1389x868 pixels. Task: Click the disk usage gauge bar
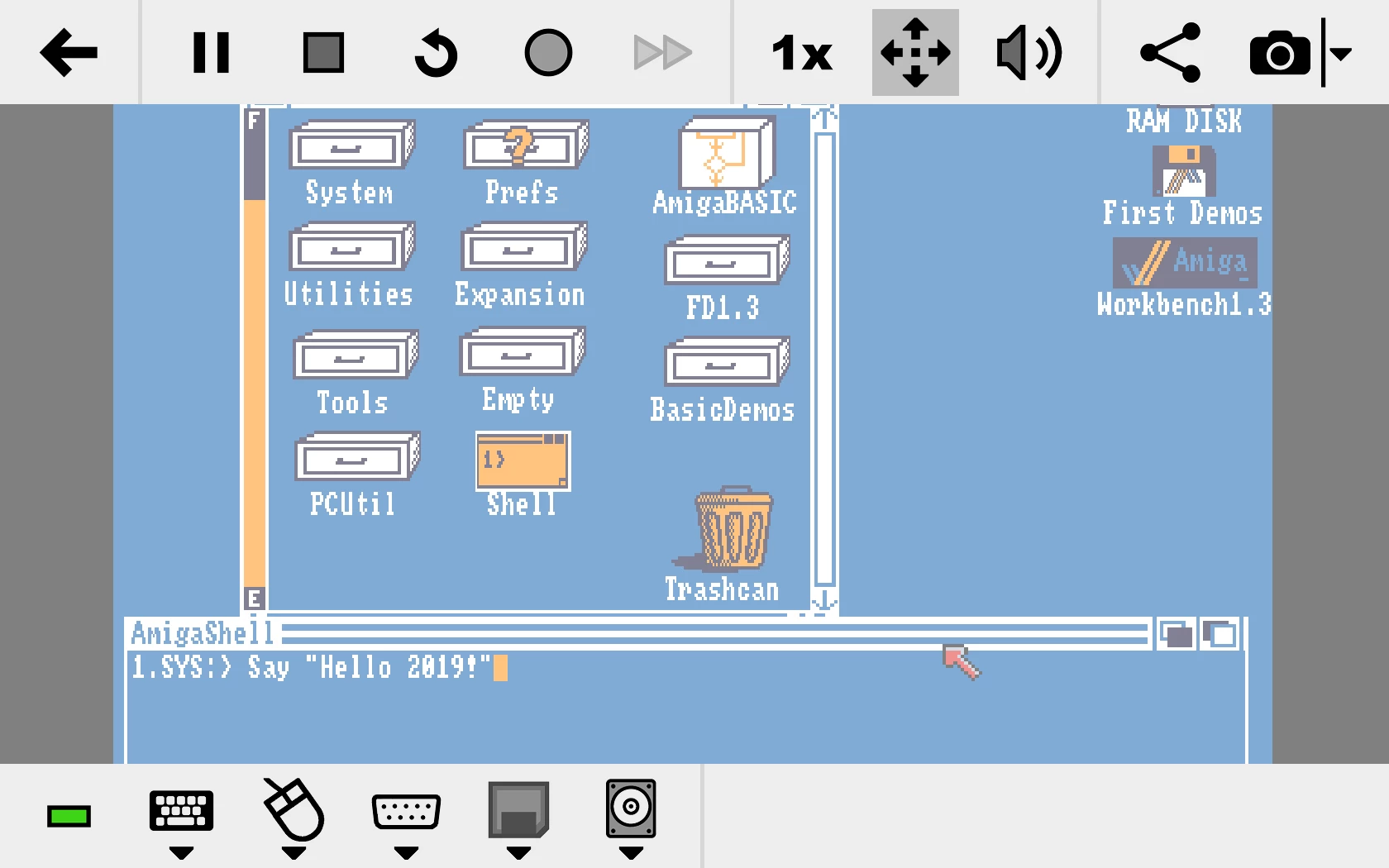255,359
